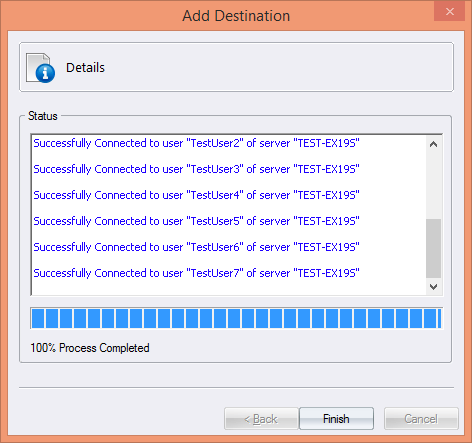472x443 pixels.
Task: Click the Status group label
Action: pos(43,116)
